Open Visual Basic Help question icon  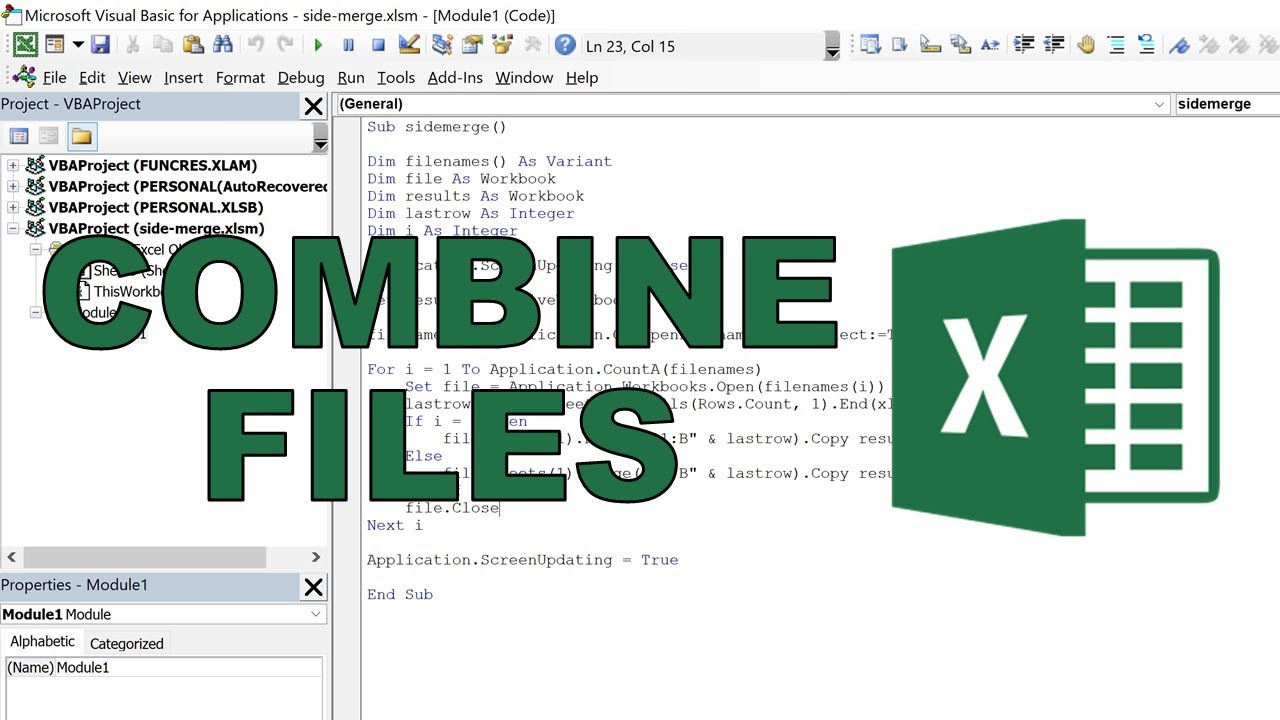(x=565, y=45)
